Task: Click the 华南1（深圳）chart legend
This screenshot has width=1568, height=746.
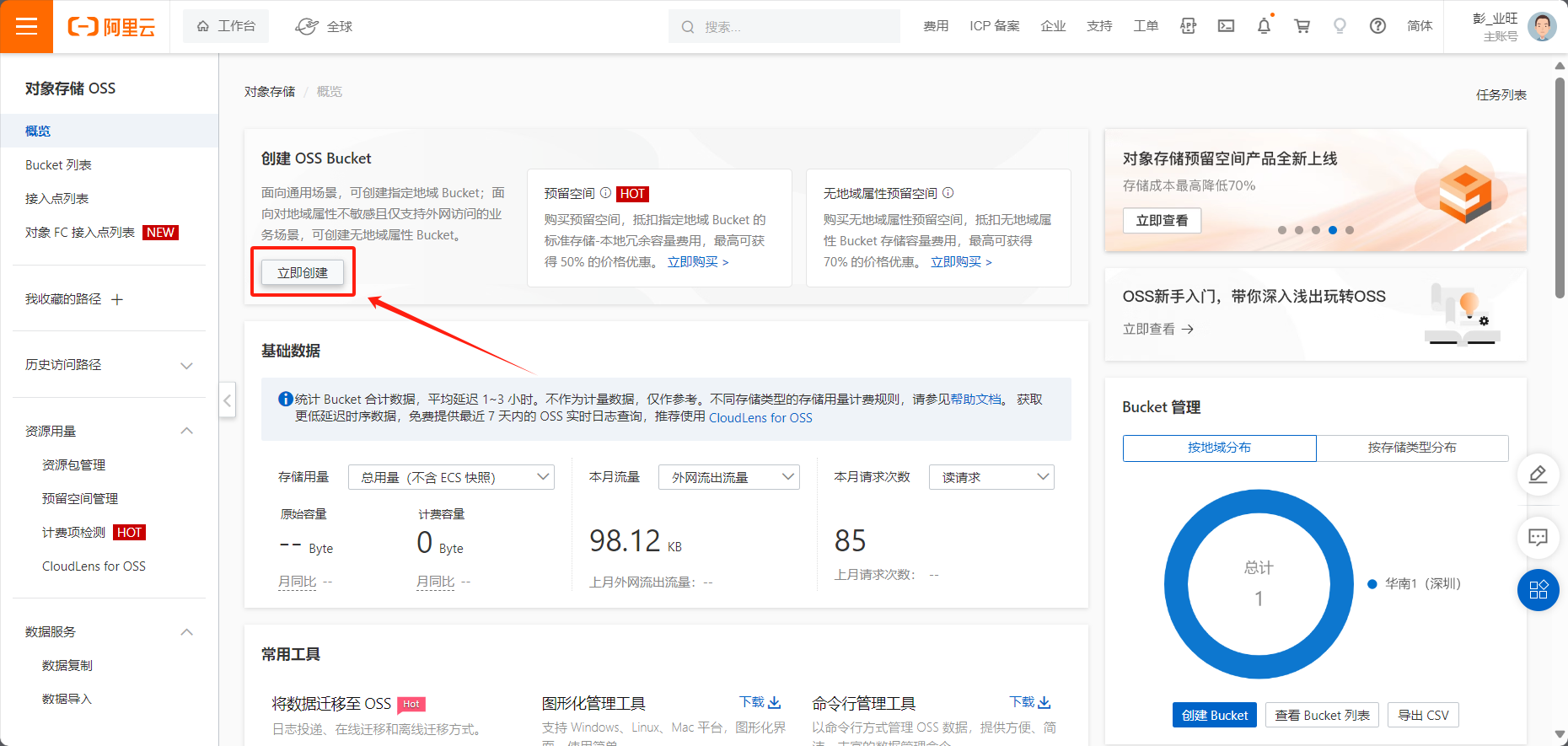Action: [1415, 583]
